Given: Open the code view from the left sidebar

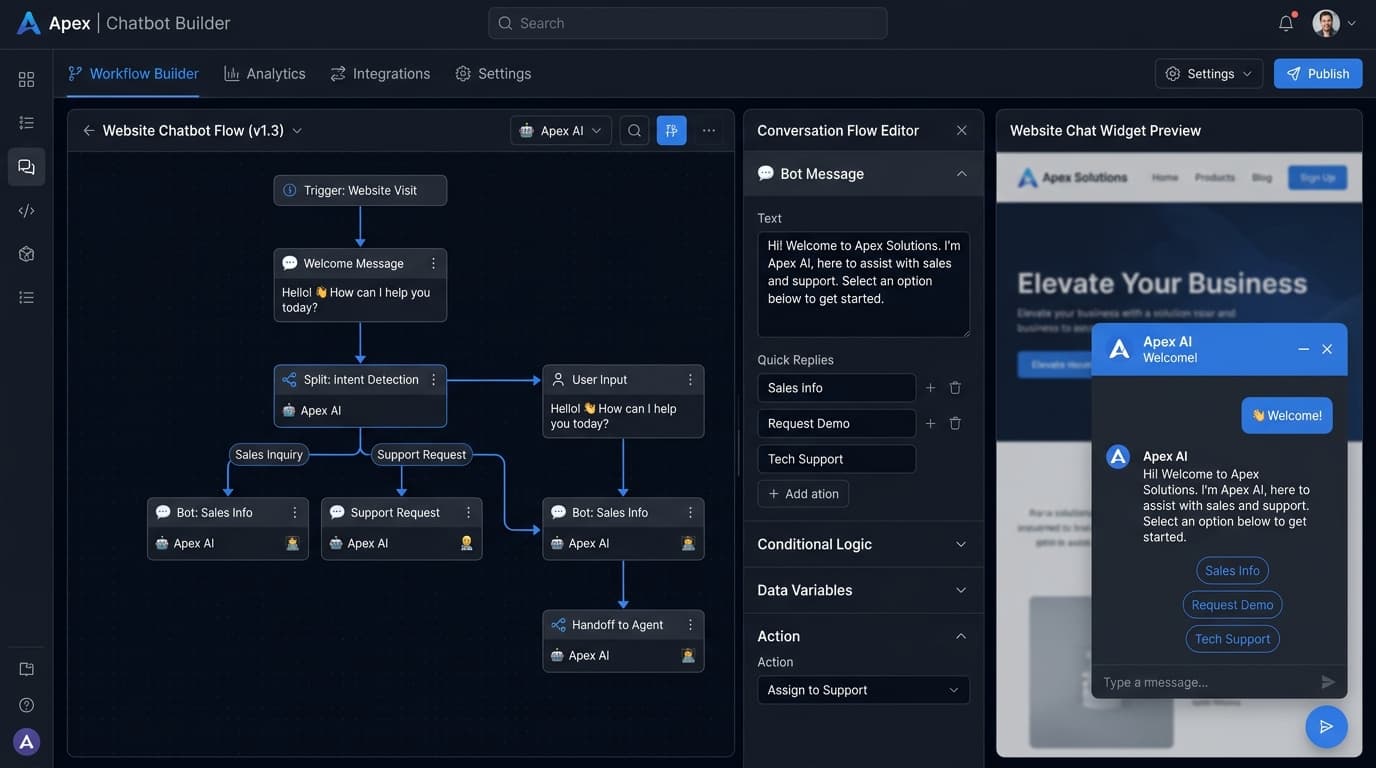Looking at the screenshot, I should tap(23, 208).
